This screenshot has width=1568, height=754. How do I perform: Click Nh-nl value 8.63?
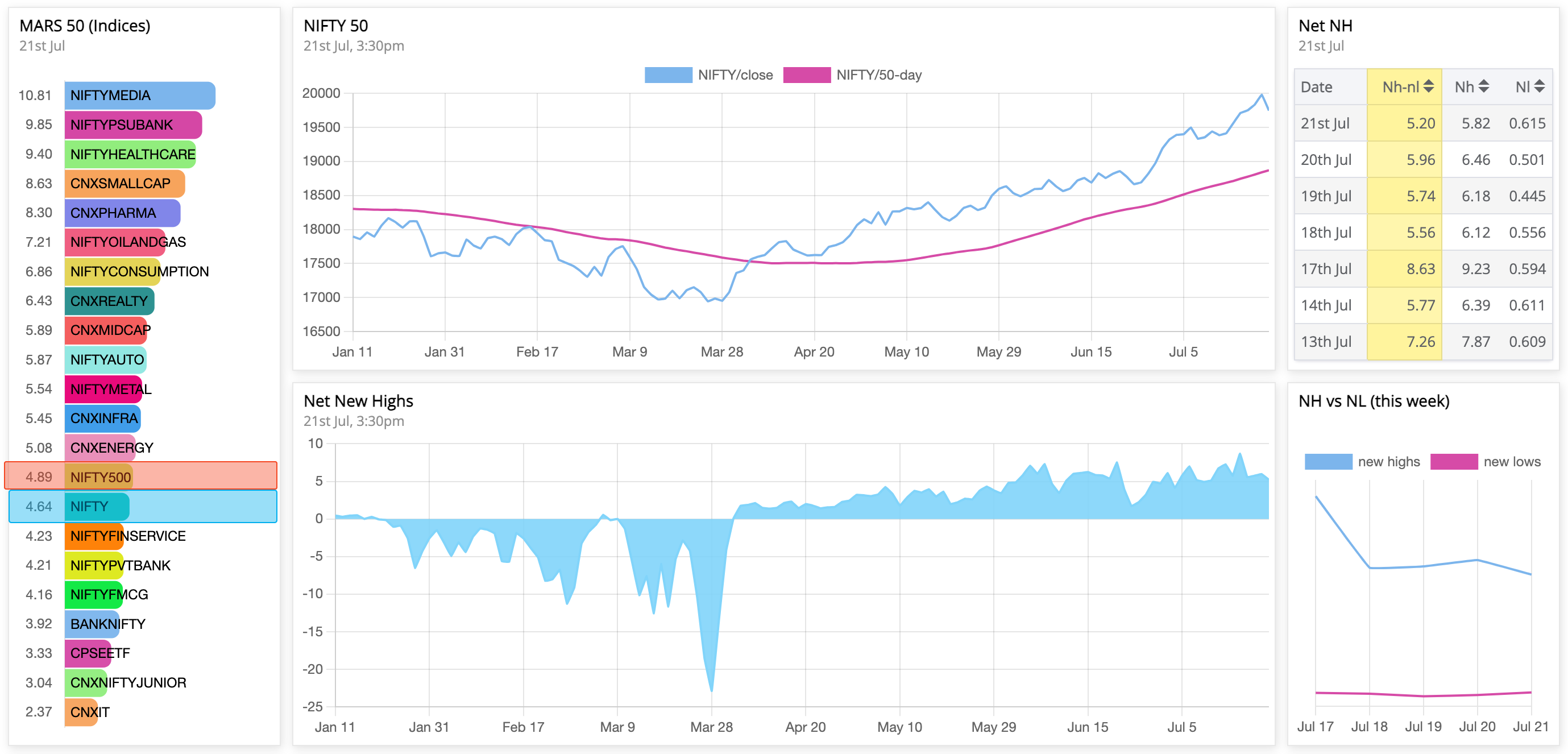tap(1421, 269)
